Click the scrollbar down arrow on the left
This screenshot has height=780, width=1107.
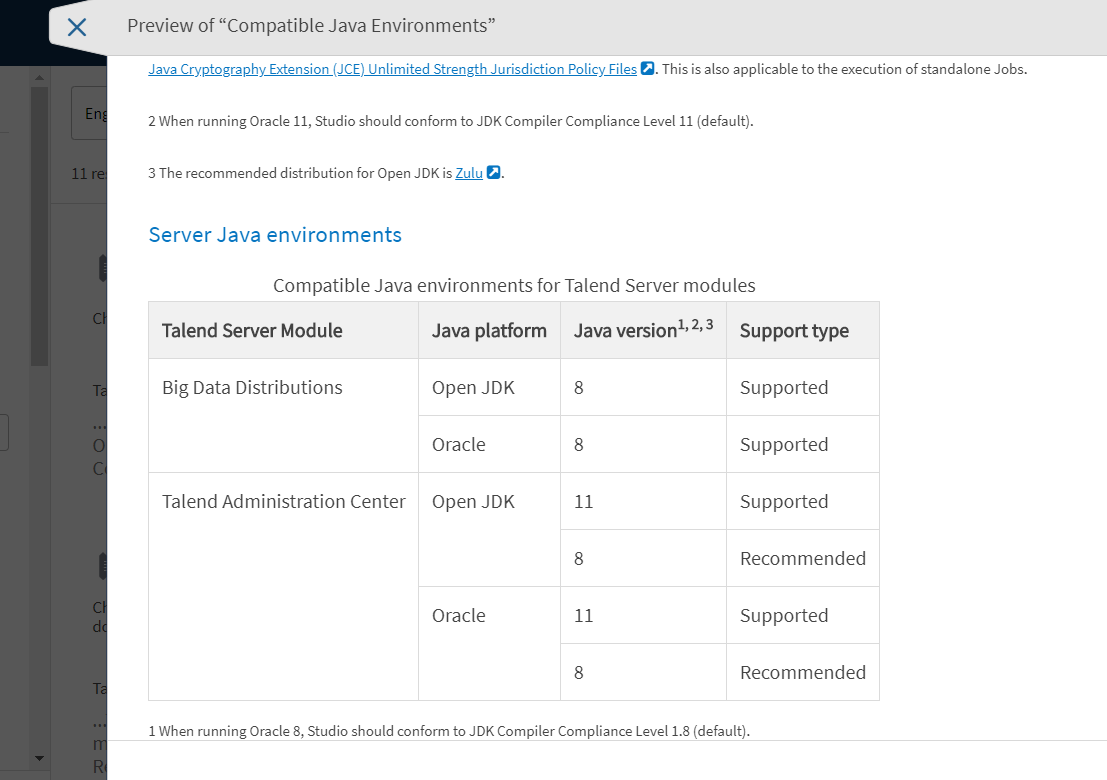39,758
